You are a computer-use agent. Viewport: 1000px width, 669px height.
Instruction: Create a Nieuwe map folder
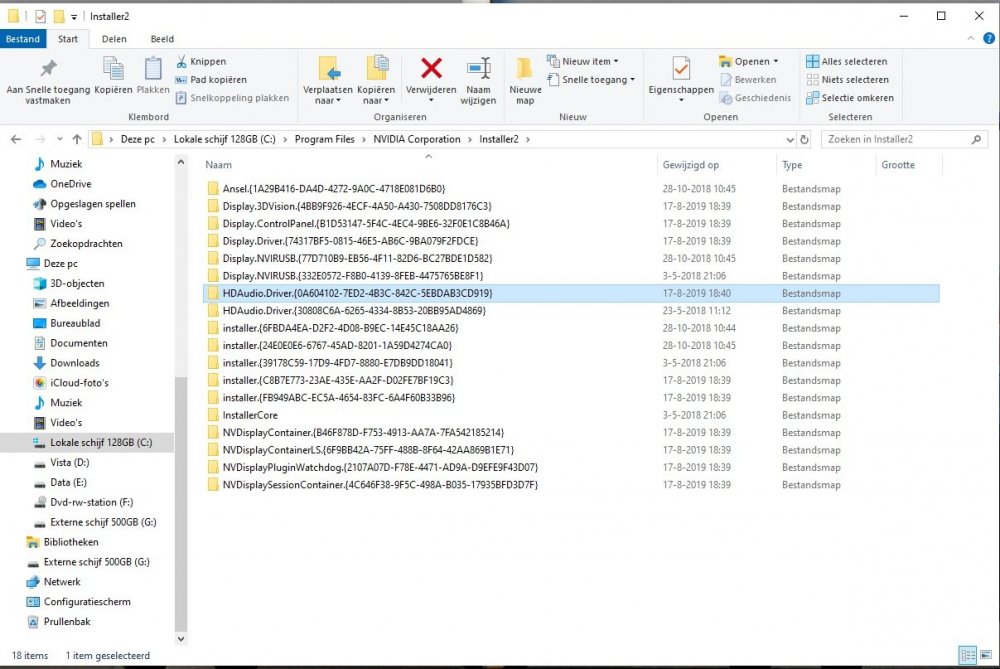525,81
